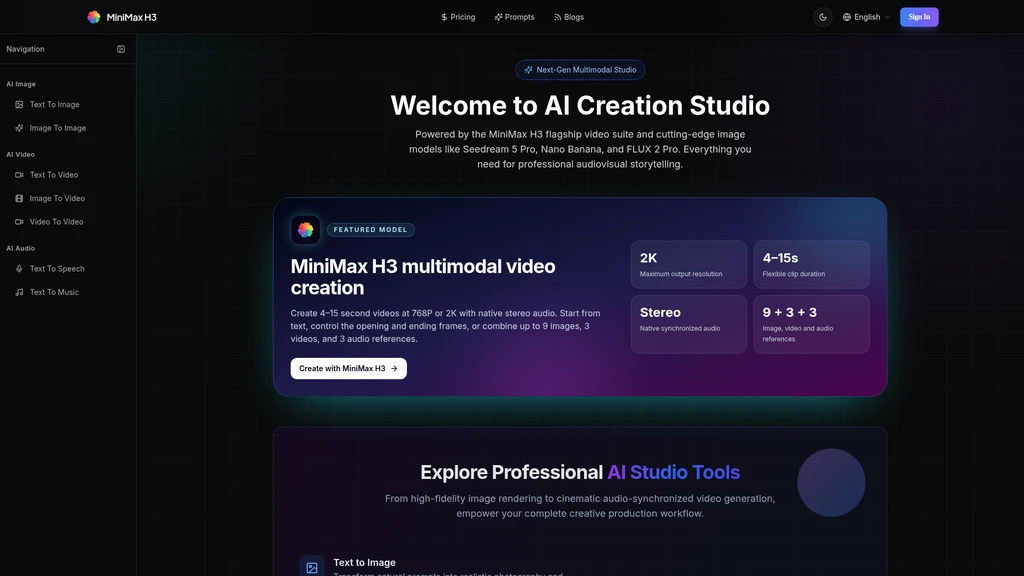Click the 4–15s flexible clip duration card
The image size is (1024, 576).
tap(811, 264)
